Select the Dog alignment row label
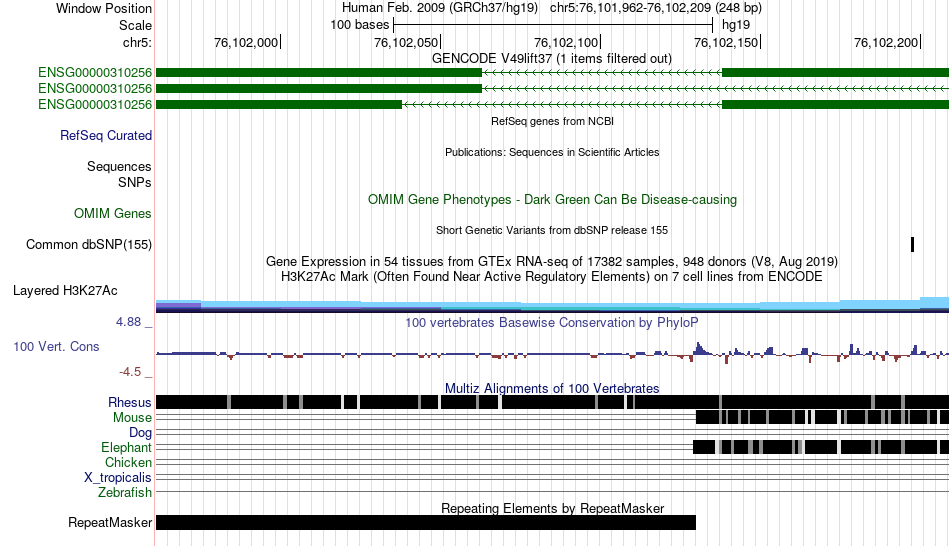Image resolution: width=950 pixels, height=546 pixels. [x=141, y=433]
